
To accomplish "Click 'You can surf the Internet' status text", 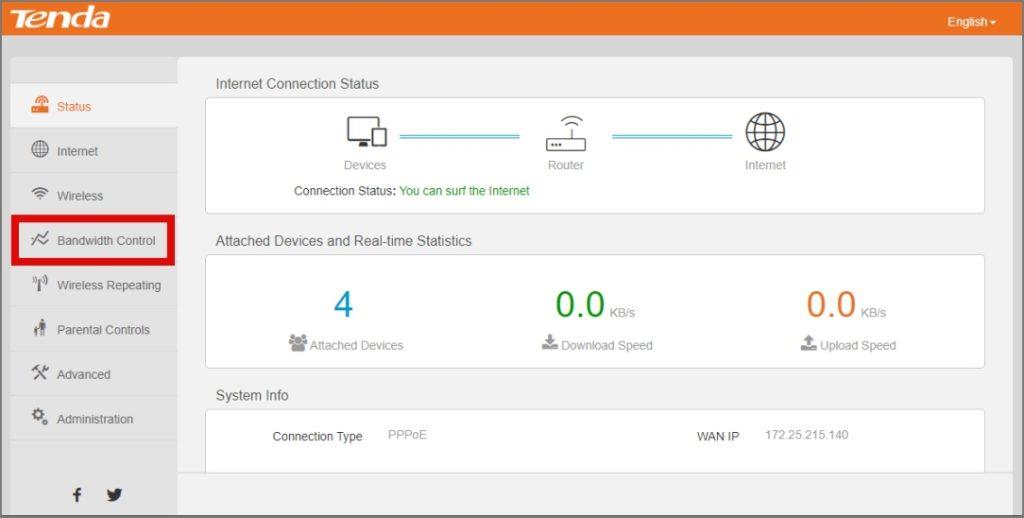I will 464,191.
